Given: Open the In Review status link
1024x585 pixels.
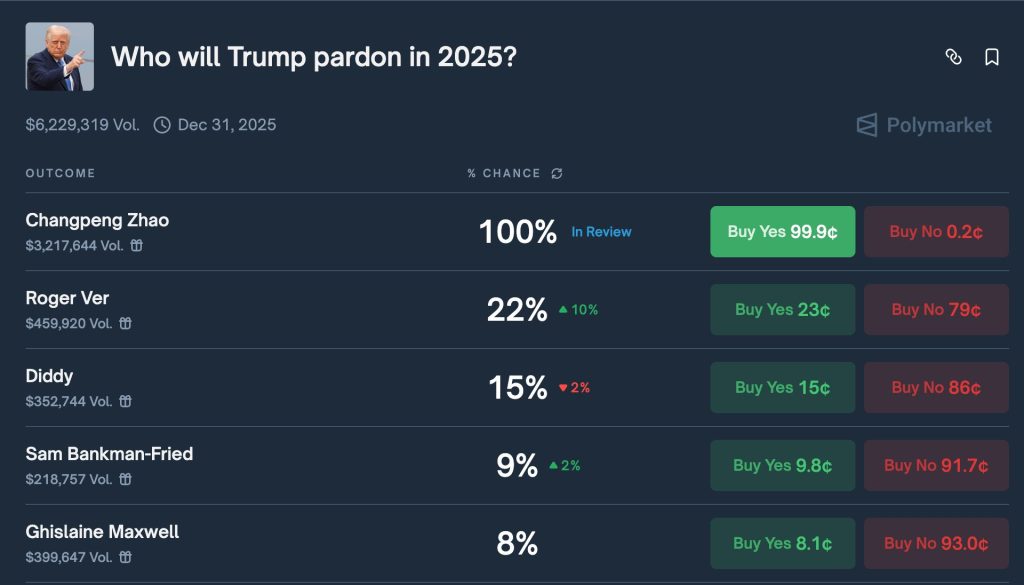Looking at the screenshot, I should click(x=601, y=232).
